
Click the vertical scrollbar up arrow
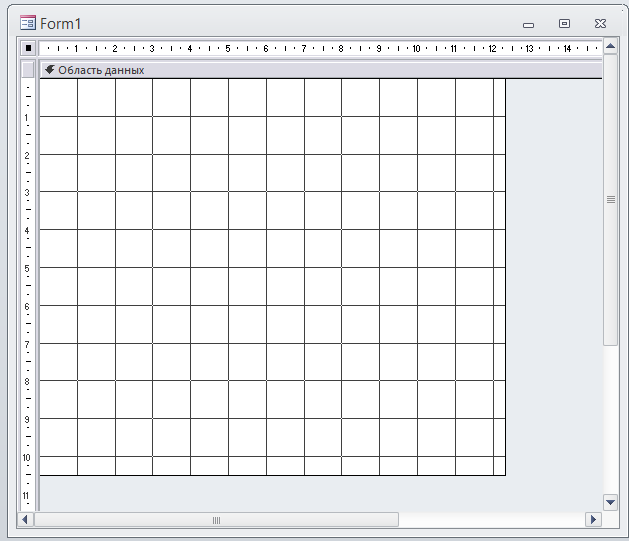coord(611,47)
